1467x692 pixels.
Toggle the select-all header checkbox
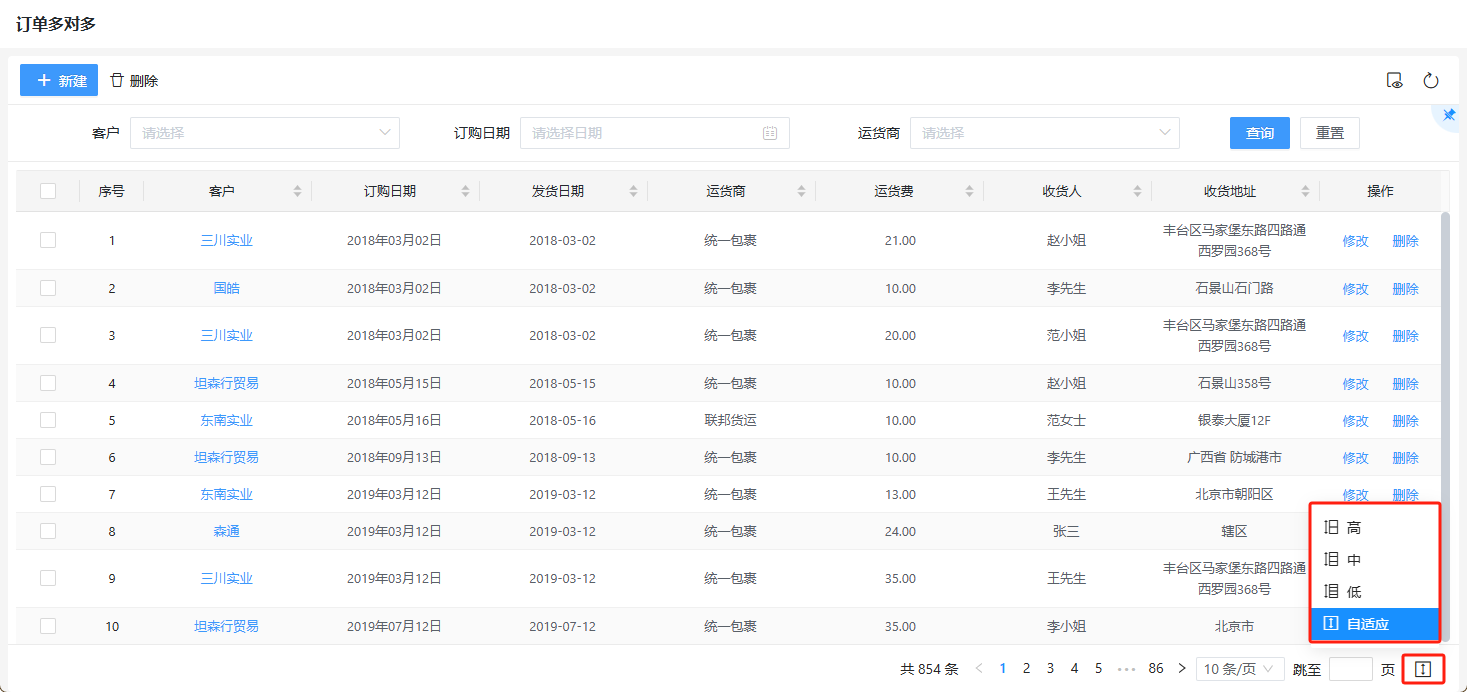pos(48,191)
